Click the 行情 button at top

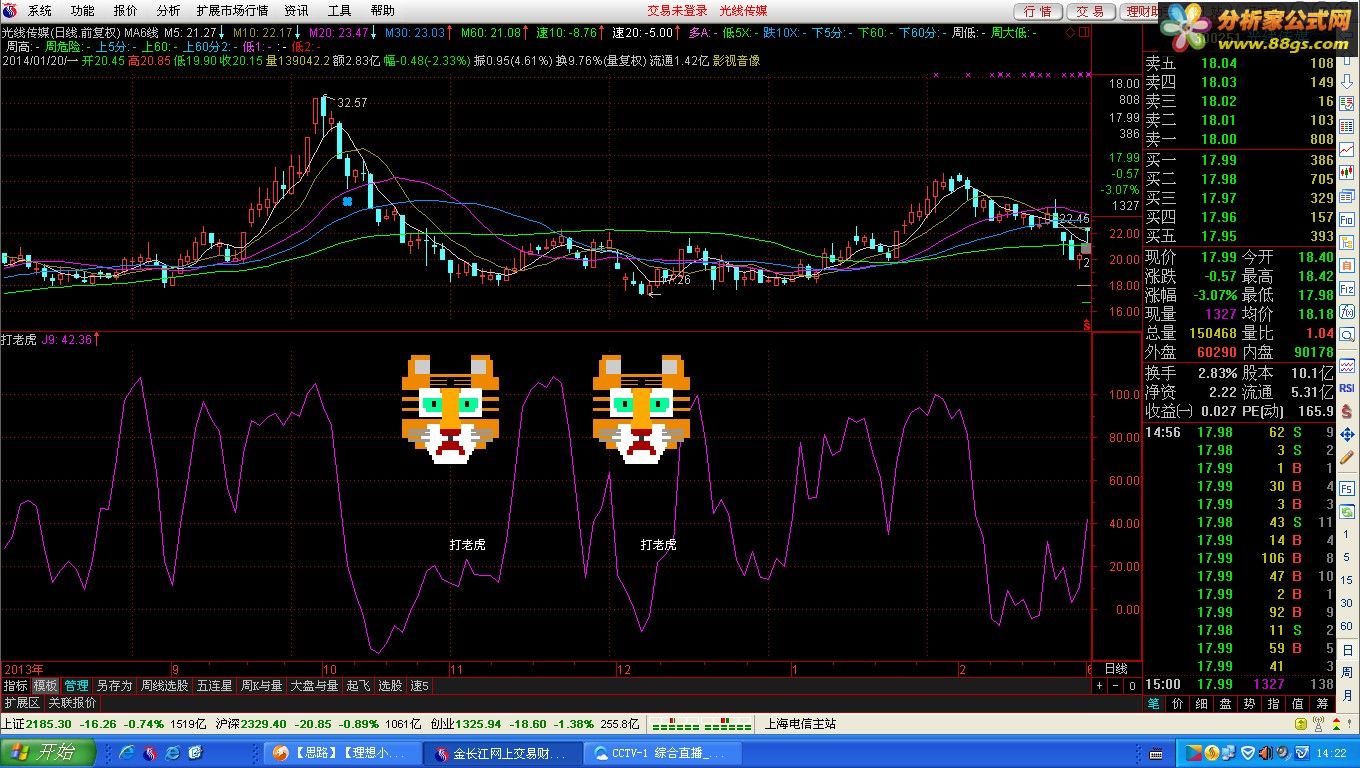click(x=1039, y=11)
